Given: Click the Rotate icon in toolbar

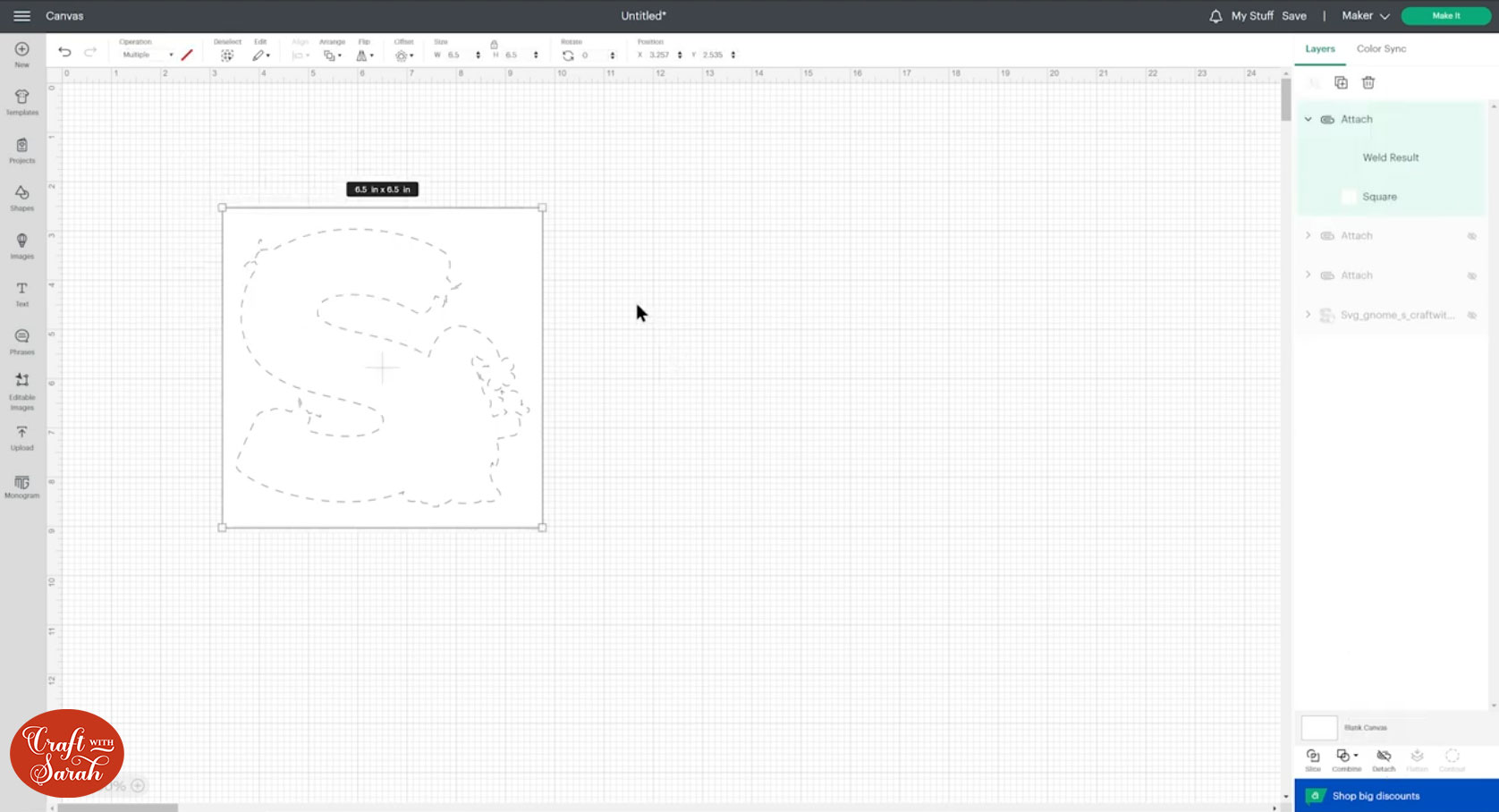Looking at the screenshot, I should pos(568,55).
